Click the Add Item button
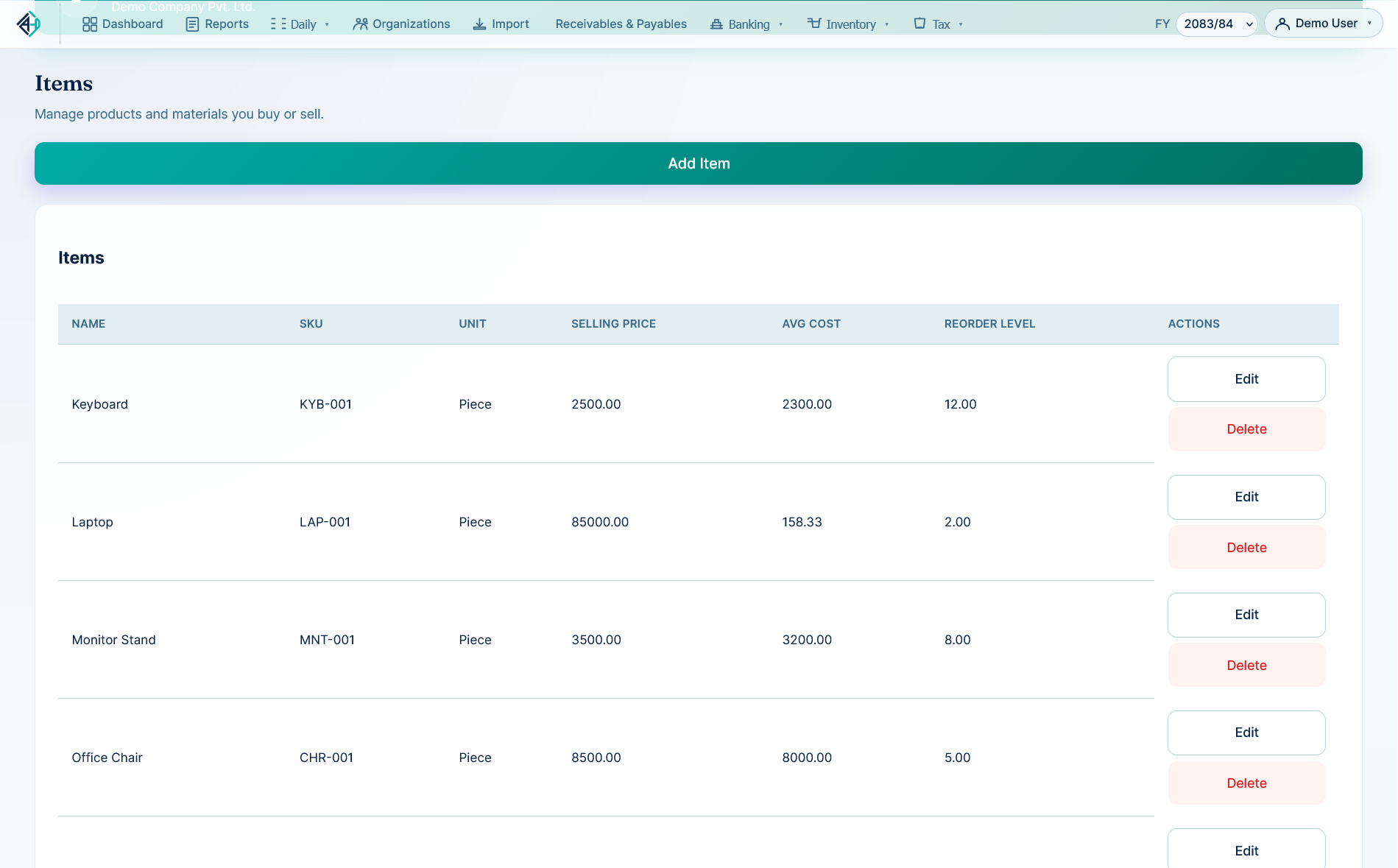Viewport: 1398px width, 868px height. click(x=699, y=163)
